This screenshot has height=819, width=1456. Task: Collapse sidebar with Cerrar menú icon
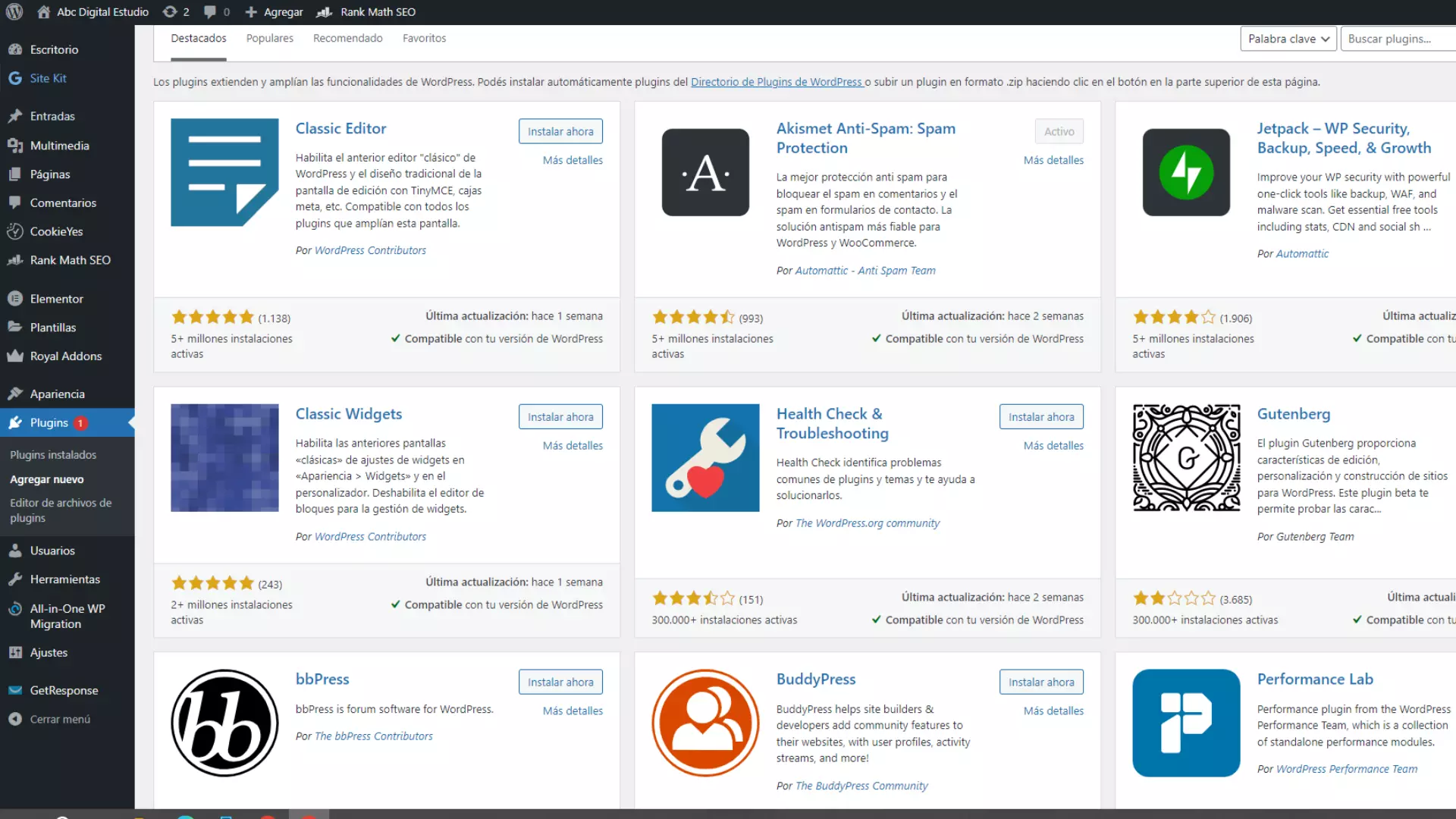15,719
